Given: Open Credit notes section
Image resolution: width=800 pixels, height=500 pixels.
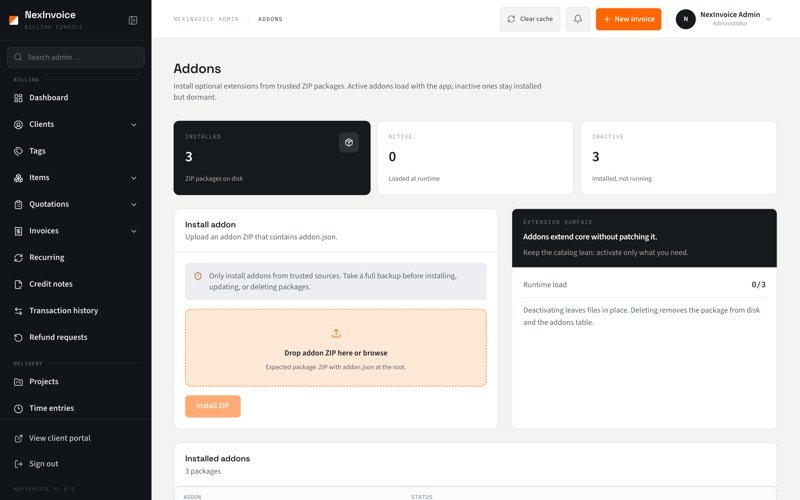Looking at the screenshot, I should pyautogui.click(x=76, y=284).
